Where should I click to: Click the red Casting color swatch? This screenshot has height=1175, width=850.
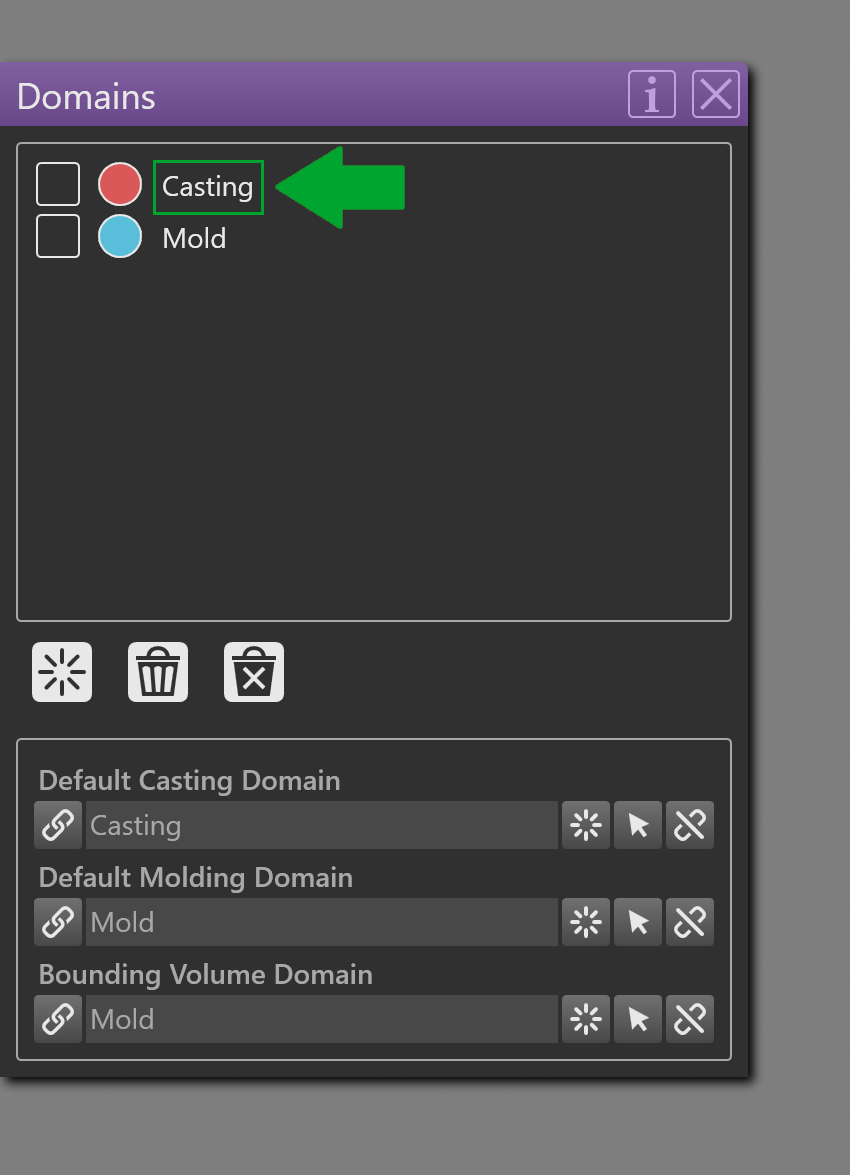120,184
